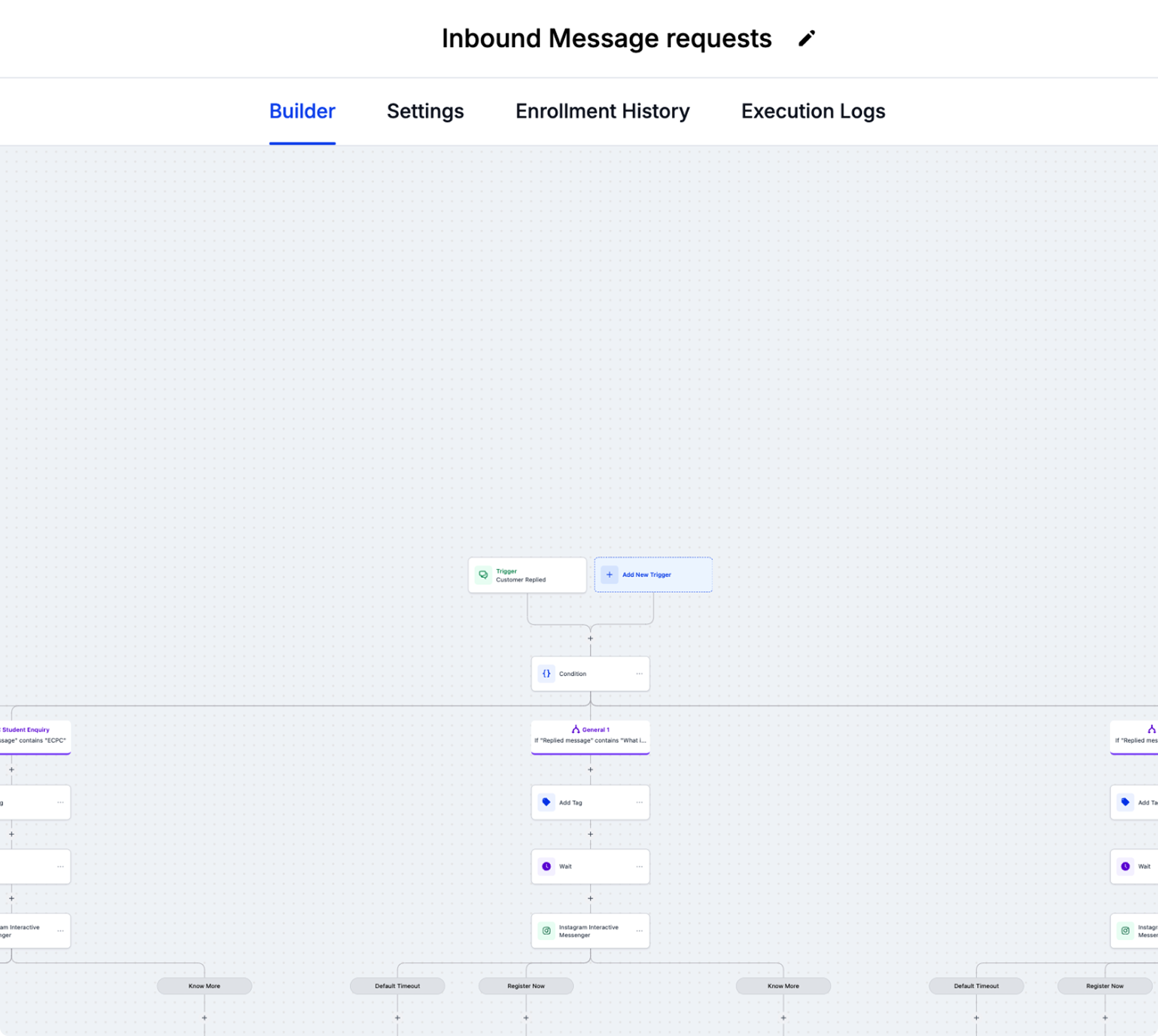Switch to the Builder tab

(302, 111)
